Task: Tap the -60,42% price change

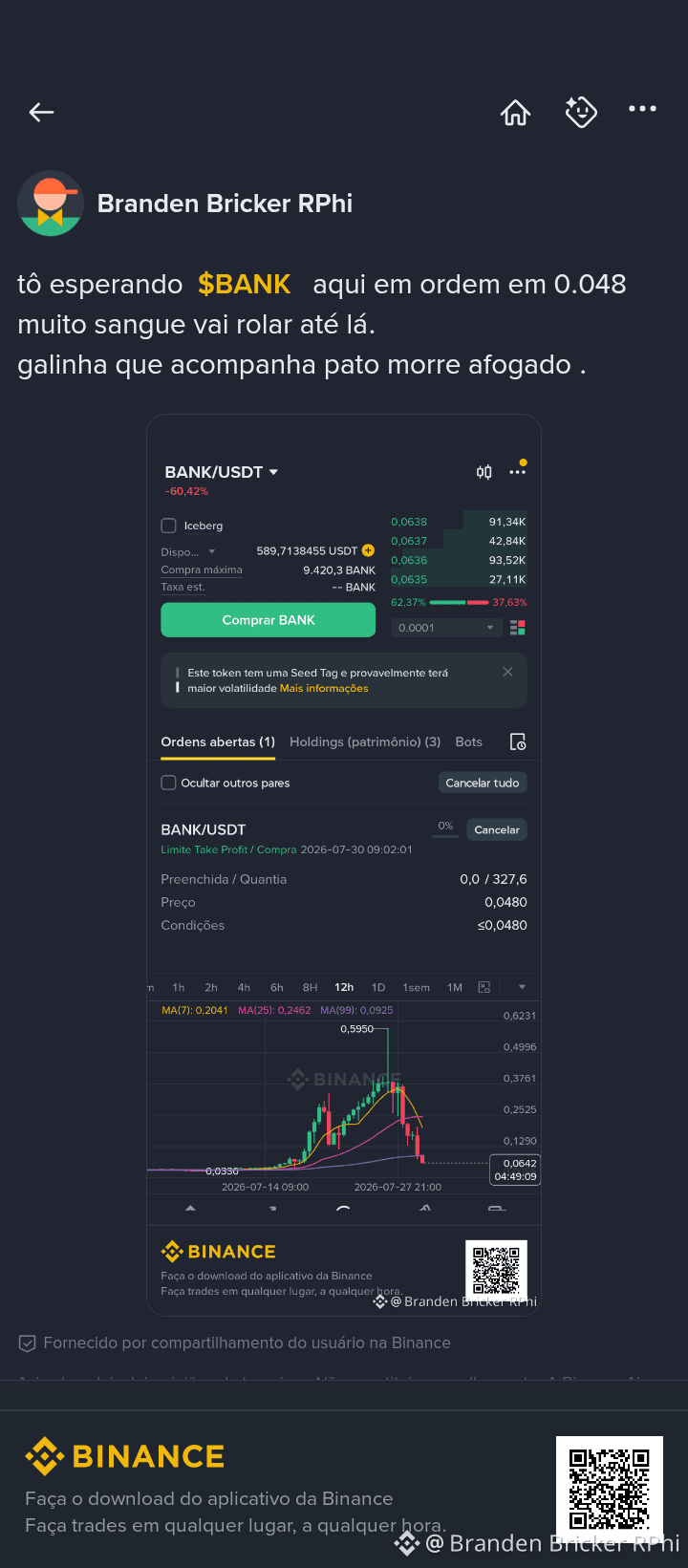Action: [x=186, y=491]
